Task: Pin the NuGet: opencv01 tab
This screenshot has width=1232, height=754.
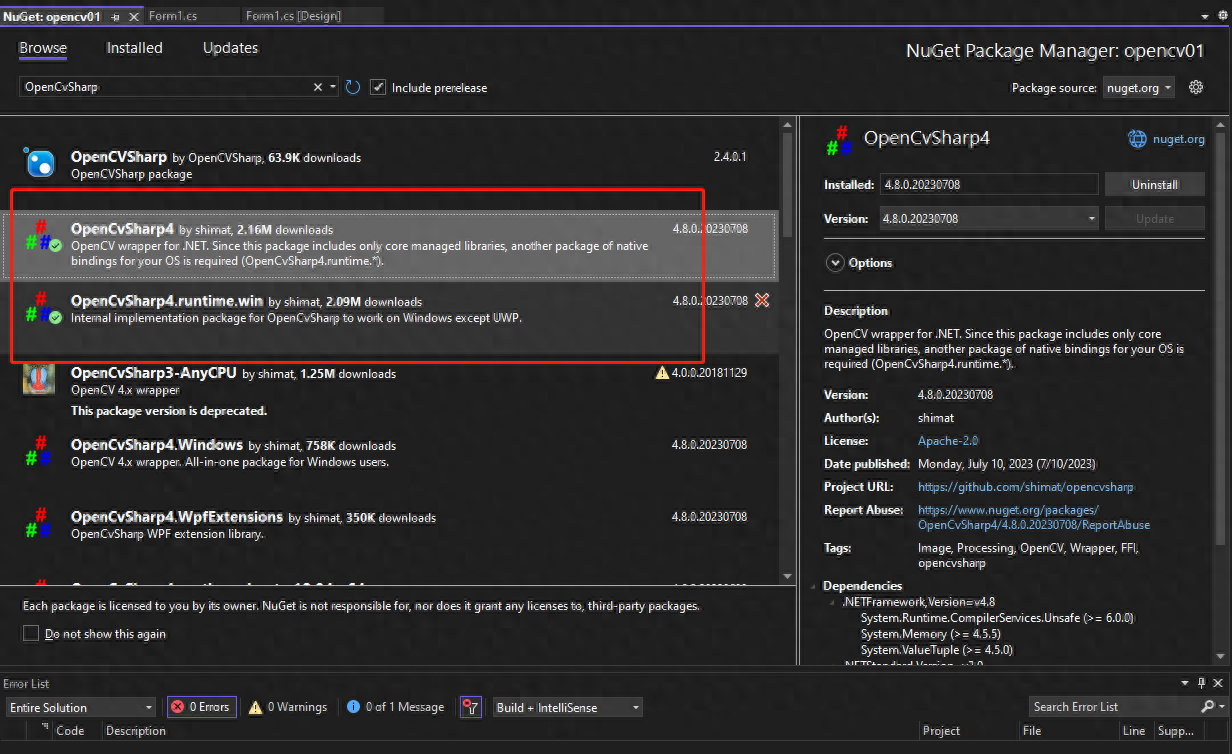Action: pyautogui.click(x=116, y=16)
